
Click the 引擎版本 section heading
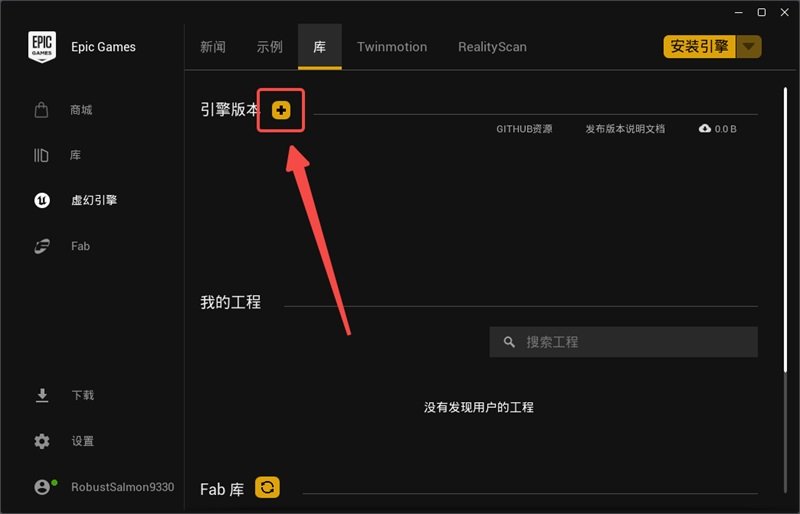click(230, 110)
